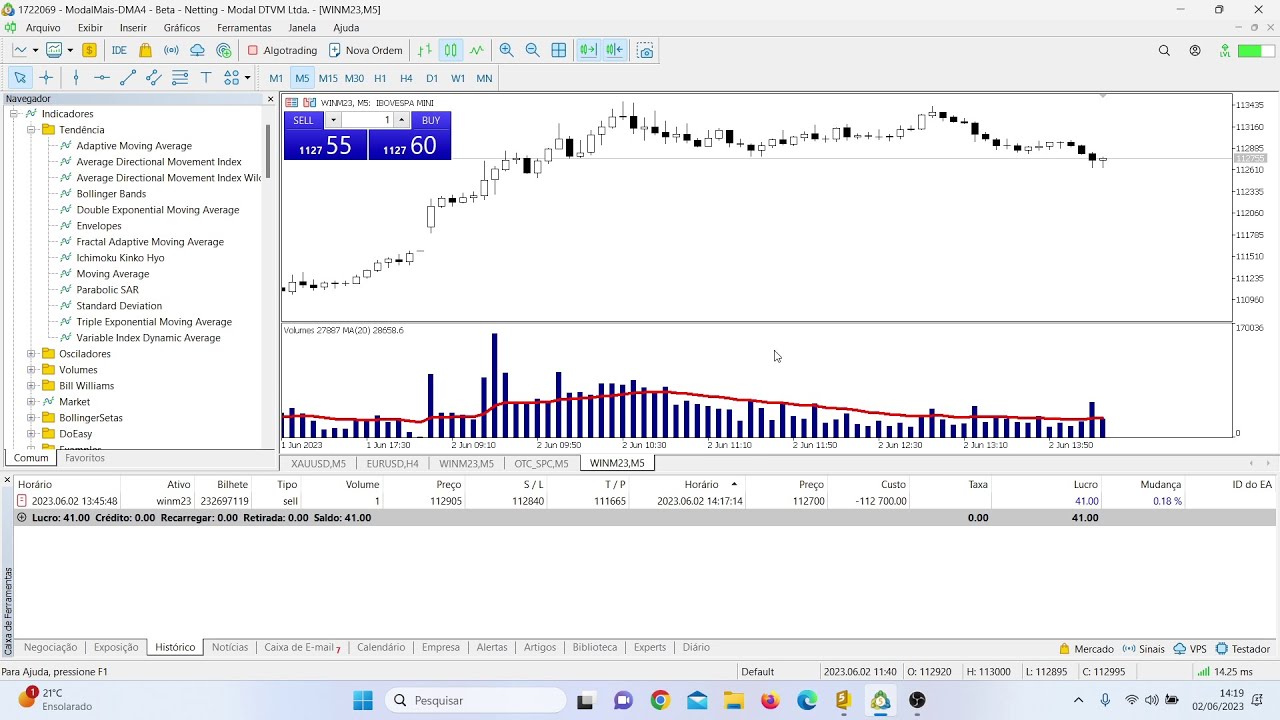Image resolution: width=1280 pixels, height=720 pixels.
Task: Select the Fibonacci retracement tool
Action: tap(180, 77)
